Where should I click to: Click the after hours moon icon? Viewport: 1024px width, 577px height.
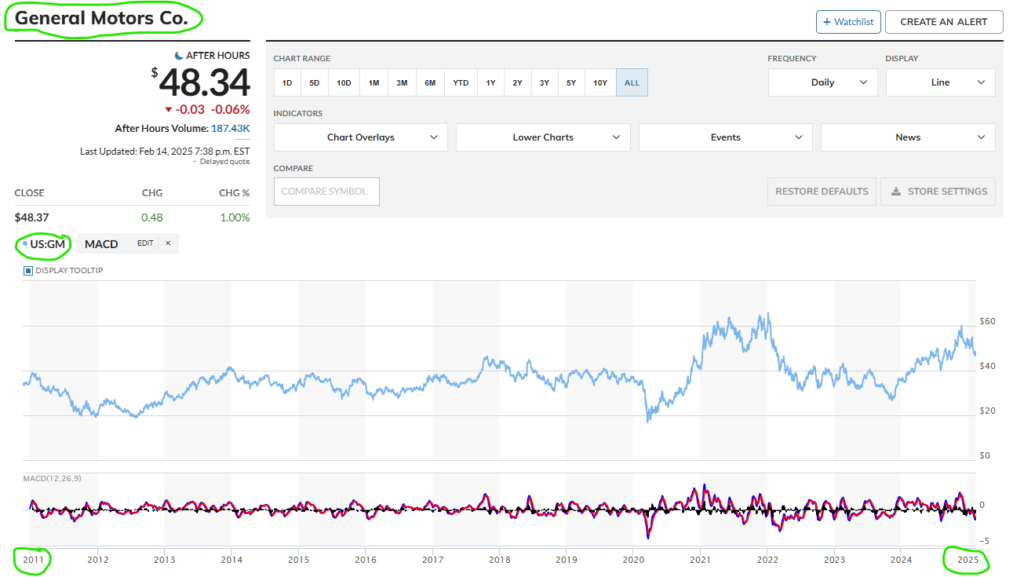178,55
